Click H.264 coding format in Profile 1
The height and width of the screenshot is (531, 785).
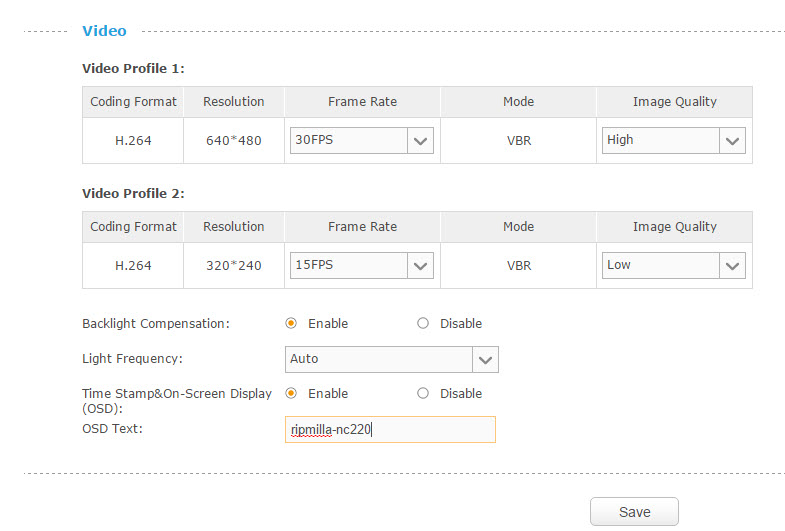(x=133, y=141)
